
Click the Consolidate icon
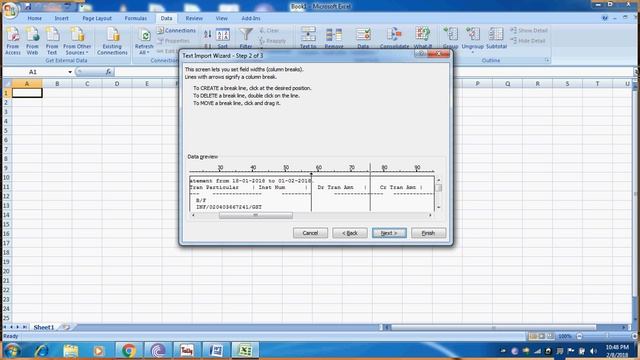pyautogui.click(x=394, y=39)
